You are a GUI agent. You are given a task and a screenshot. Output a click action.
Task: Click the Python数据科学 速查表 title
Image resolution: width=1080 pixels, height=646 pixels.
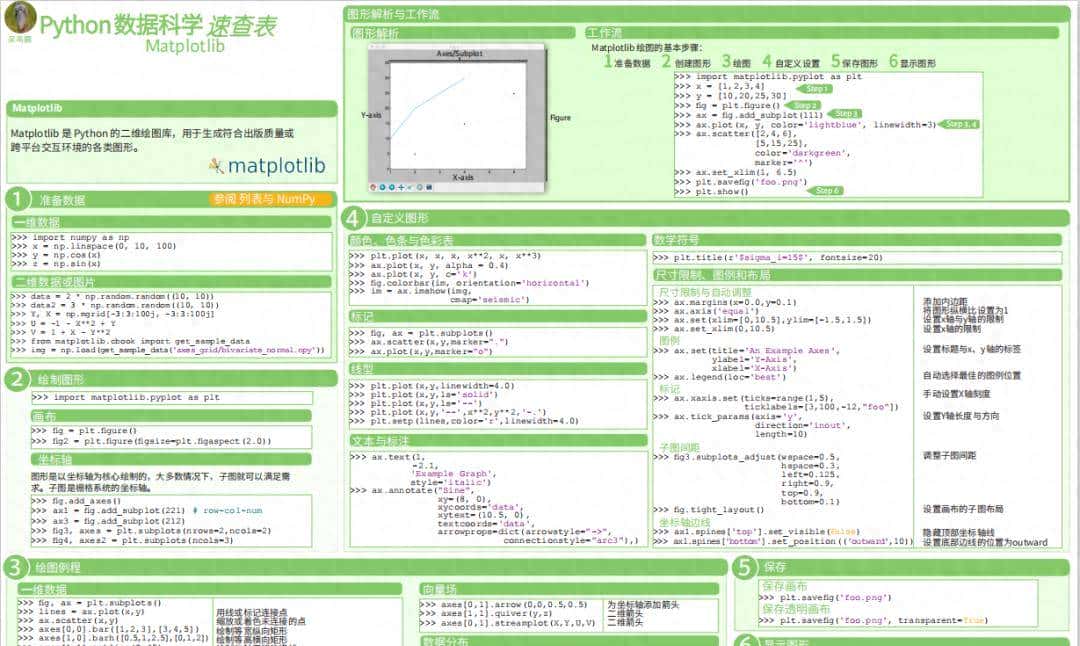[x=157, y=25]
